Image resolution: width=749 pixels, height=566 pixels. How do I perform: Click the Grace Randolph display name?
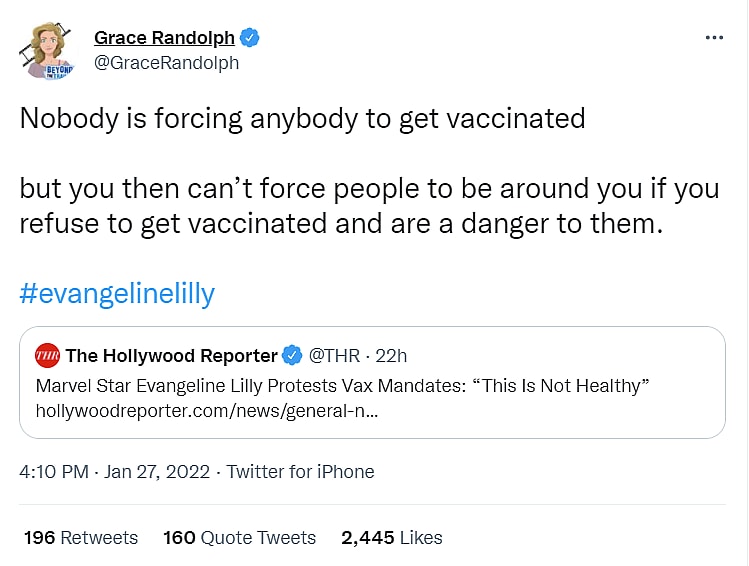[x=164, y=38]
